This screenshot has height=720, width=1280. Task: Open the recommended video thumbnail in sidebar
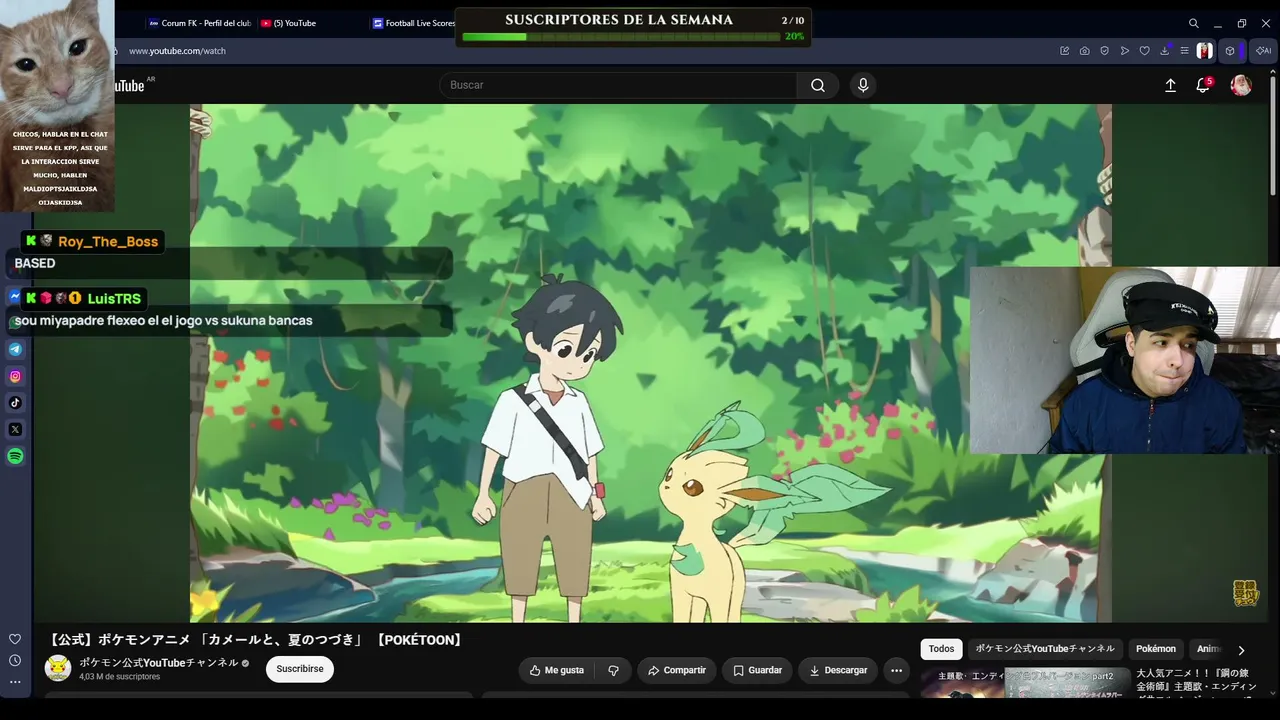1027,683
